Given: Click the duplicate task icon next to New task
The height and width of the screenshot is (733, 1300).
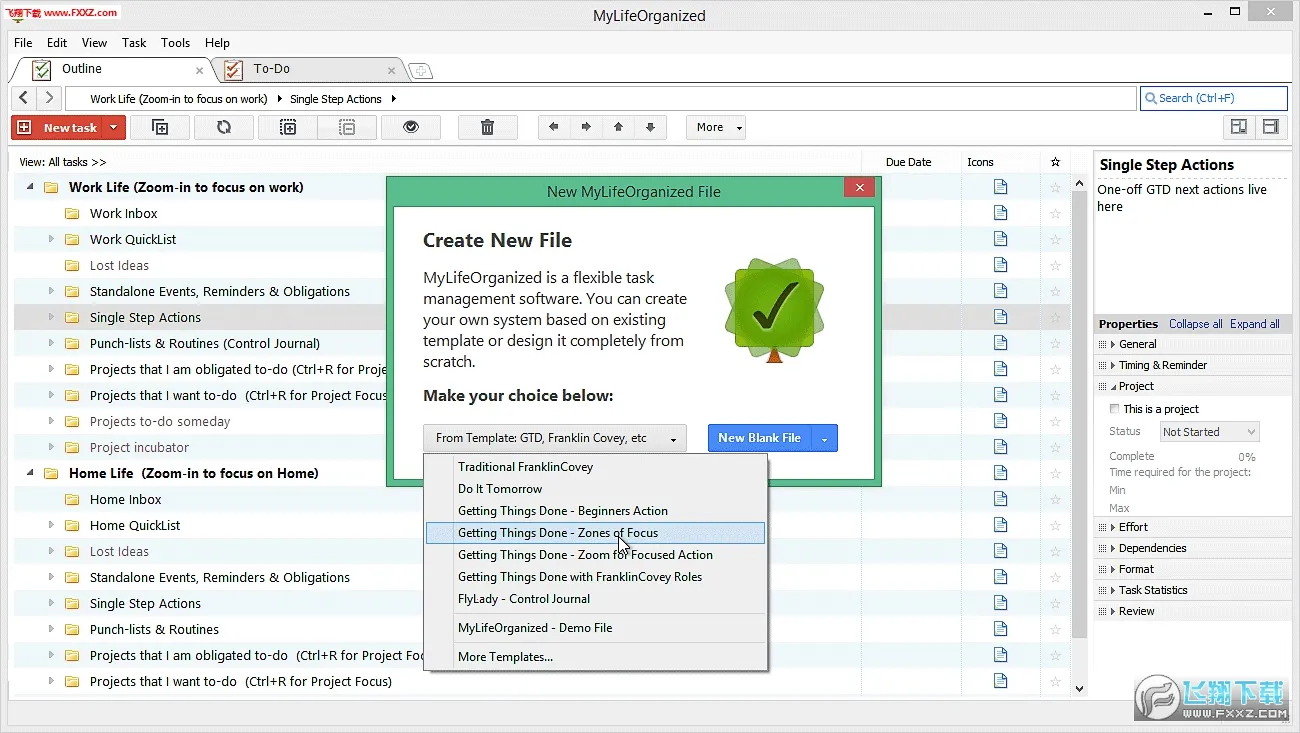Looking at the screenshot, I should tap(160, 127).
